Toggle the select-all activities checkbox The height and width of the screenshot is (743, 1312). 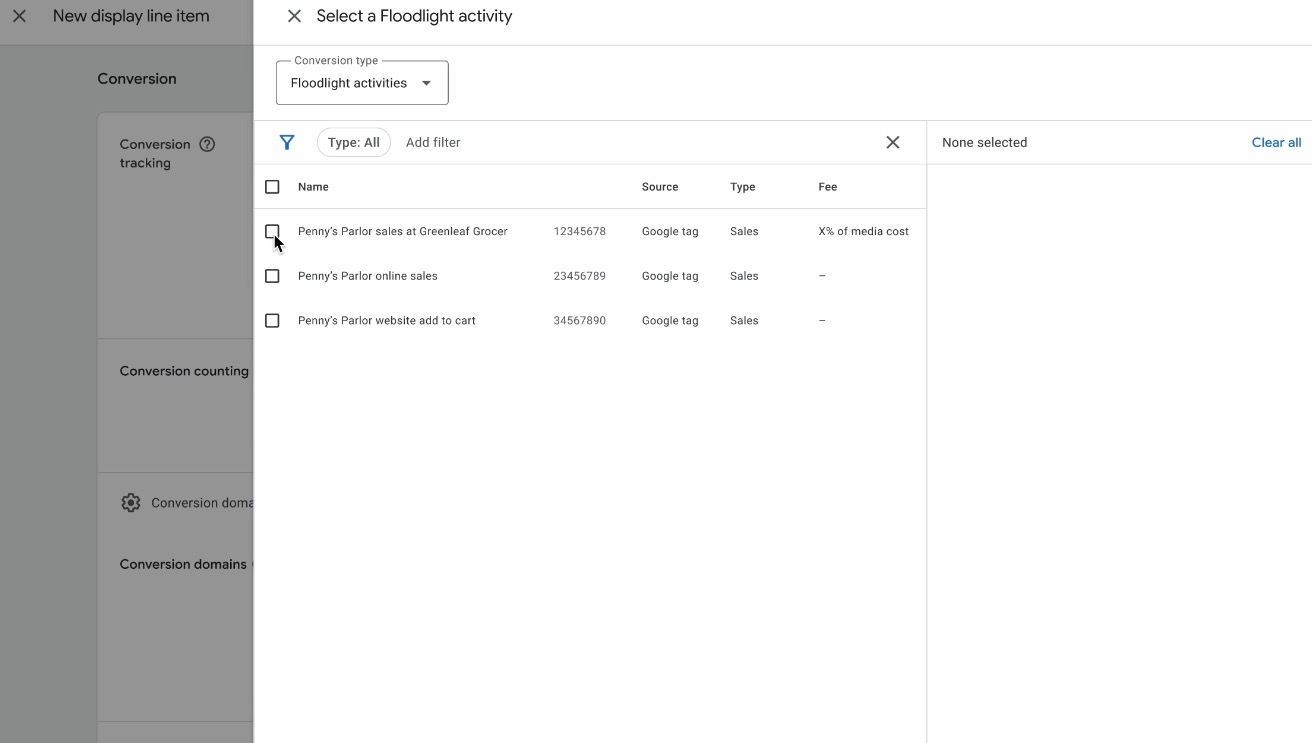(272, 186)
